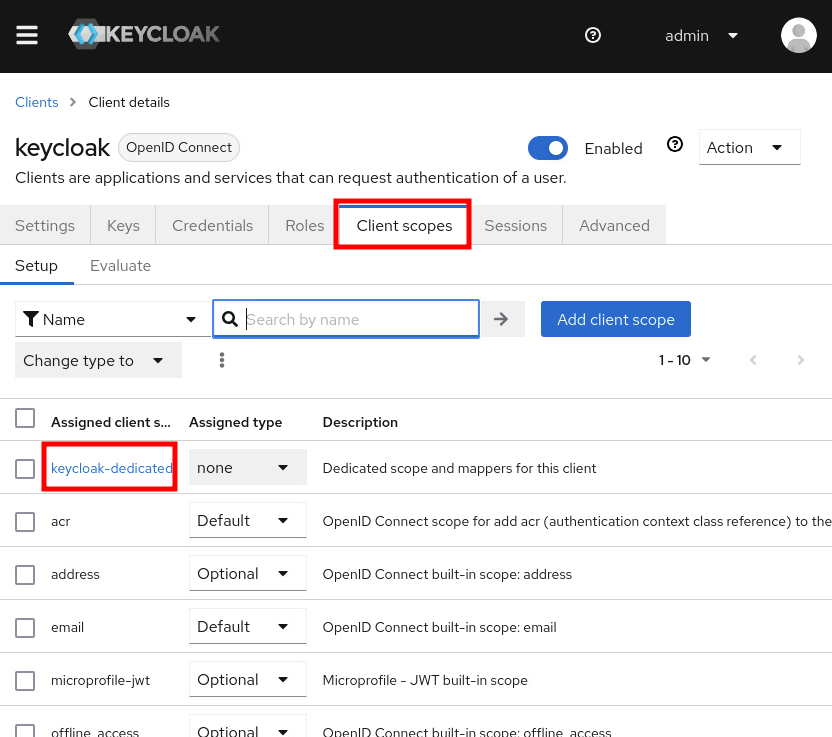The width and height of the screenshot is (832, 737).
Task: Click the email scope name
Action: 67,627
